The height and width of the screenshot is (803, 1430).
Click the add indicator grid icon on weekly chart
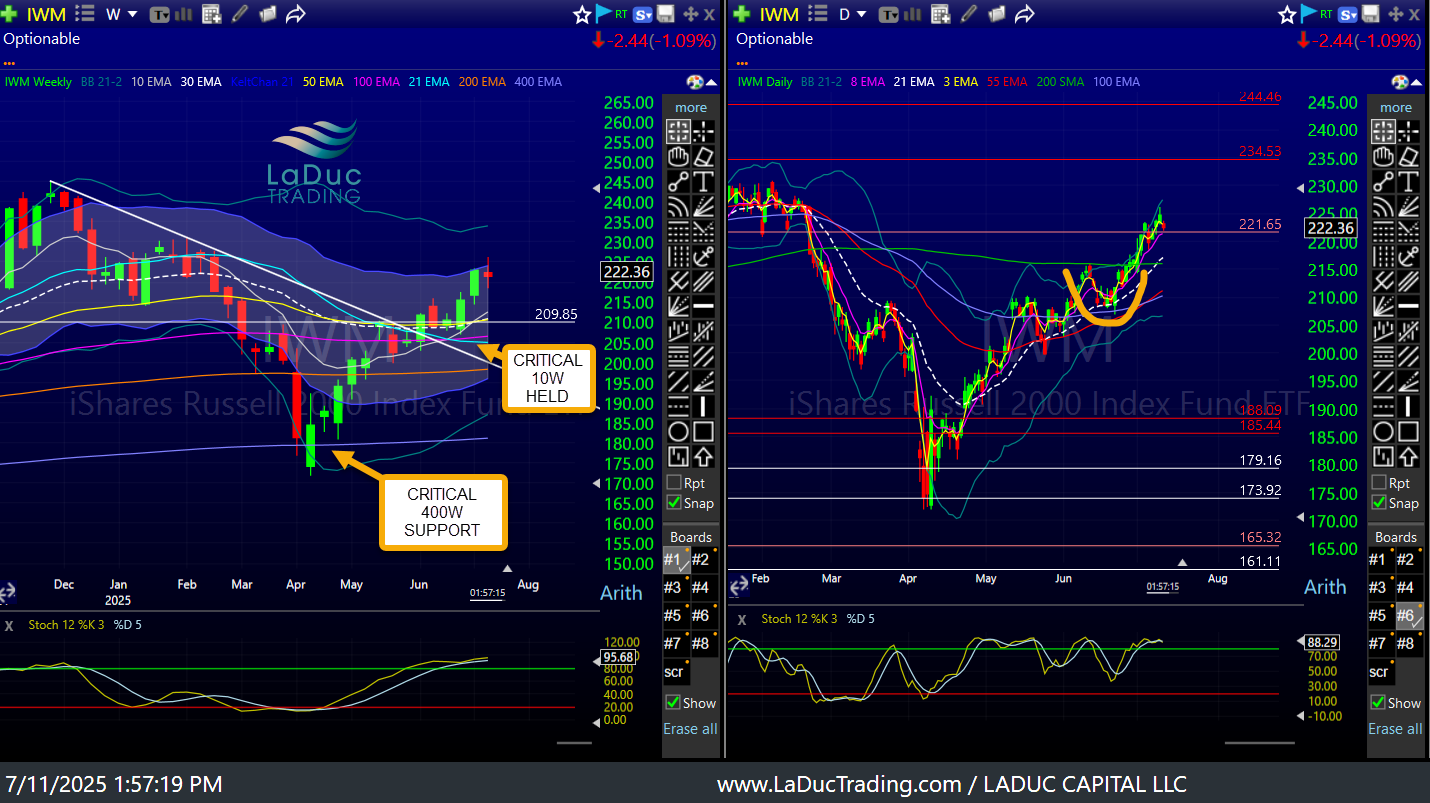click(211, 14)
